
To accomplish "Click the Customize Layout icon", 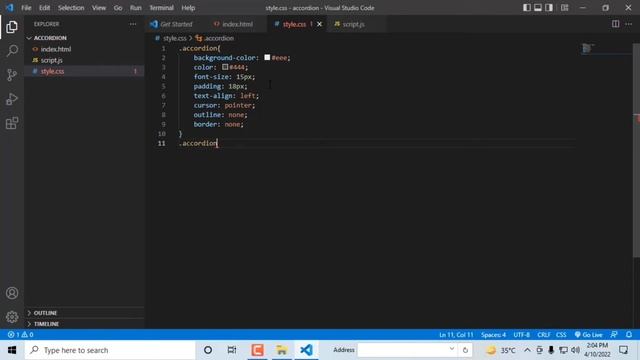I will coord(564,8).
